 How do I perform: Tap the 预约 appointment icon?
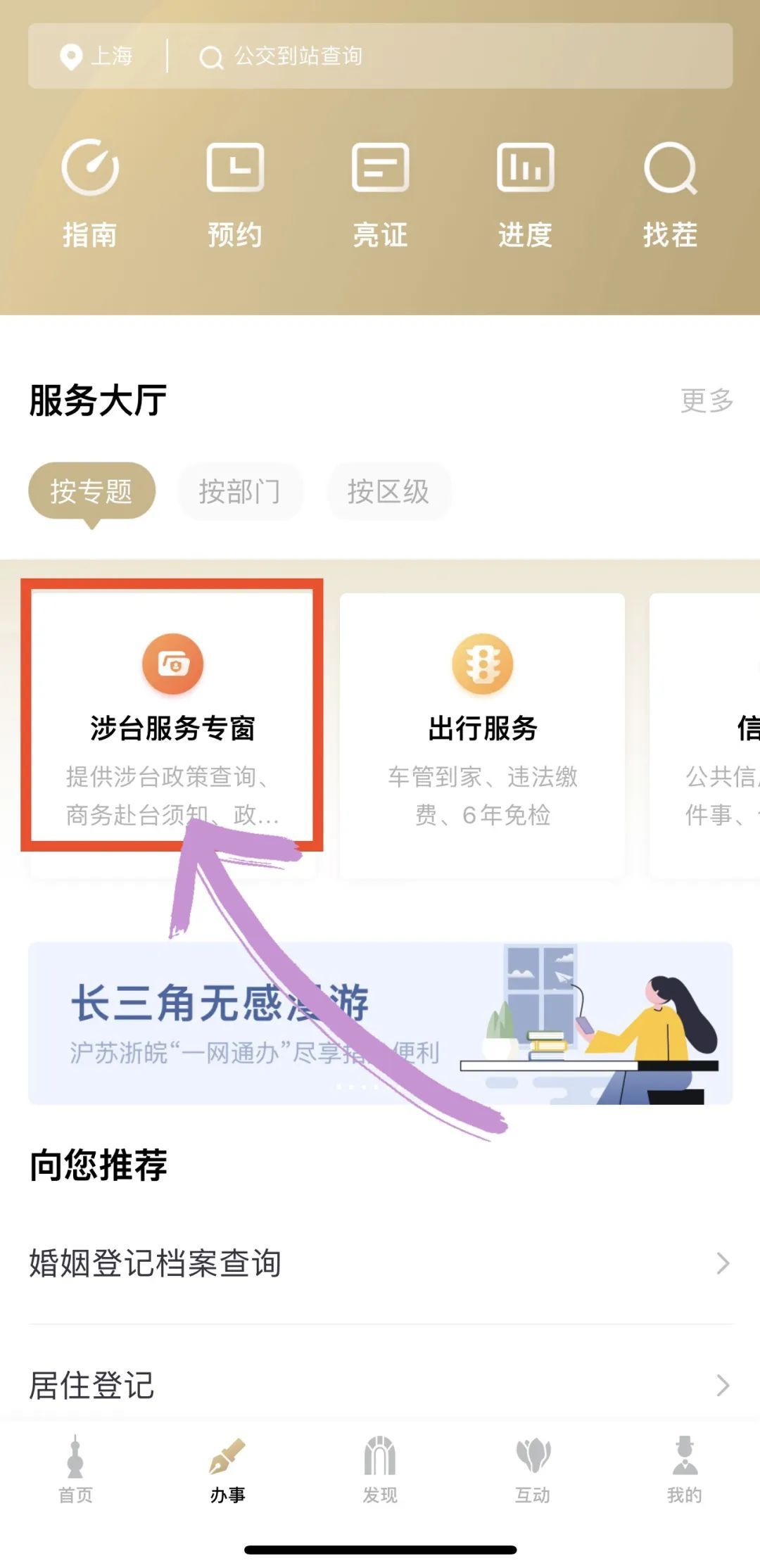235,167
